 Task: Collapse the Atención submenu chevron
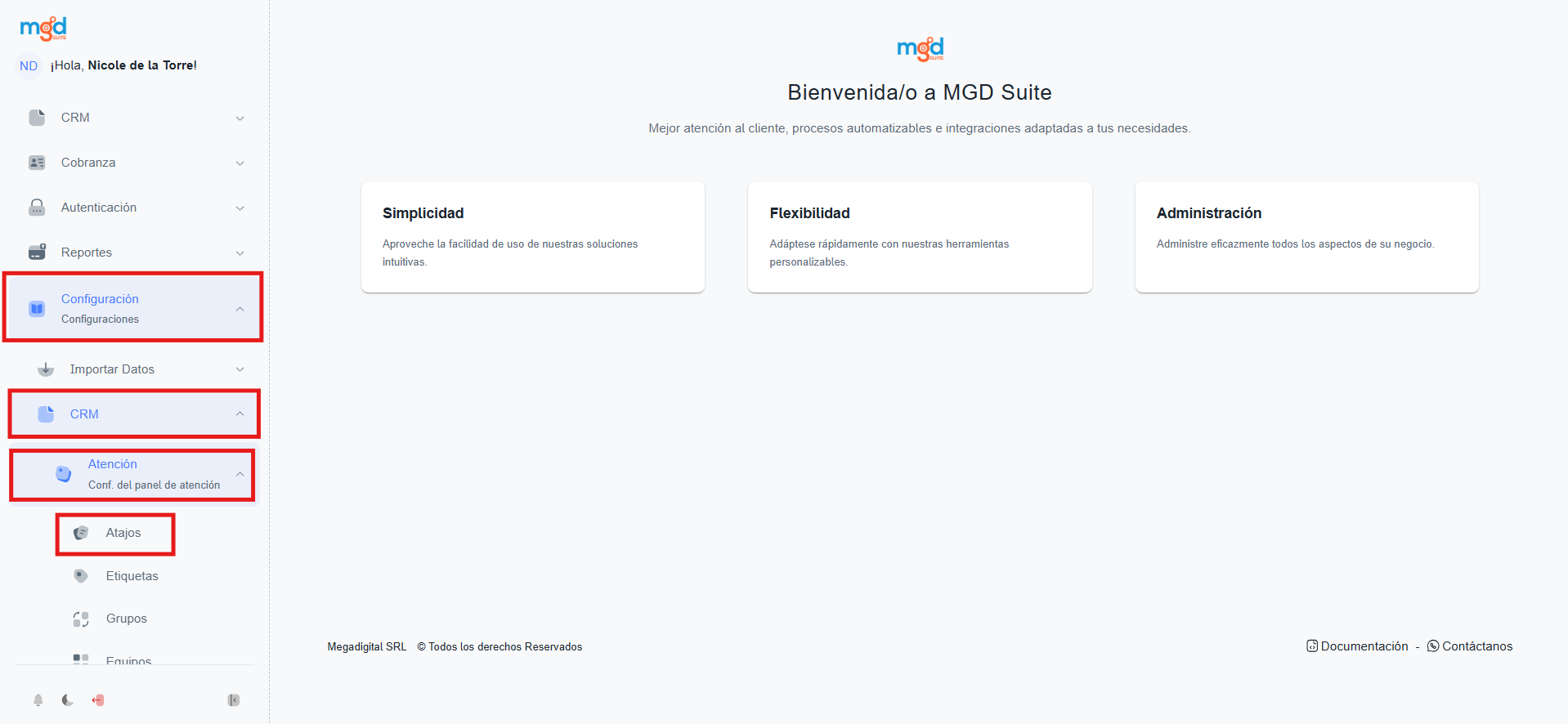click(240, 474)
